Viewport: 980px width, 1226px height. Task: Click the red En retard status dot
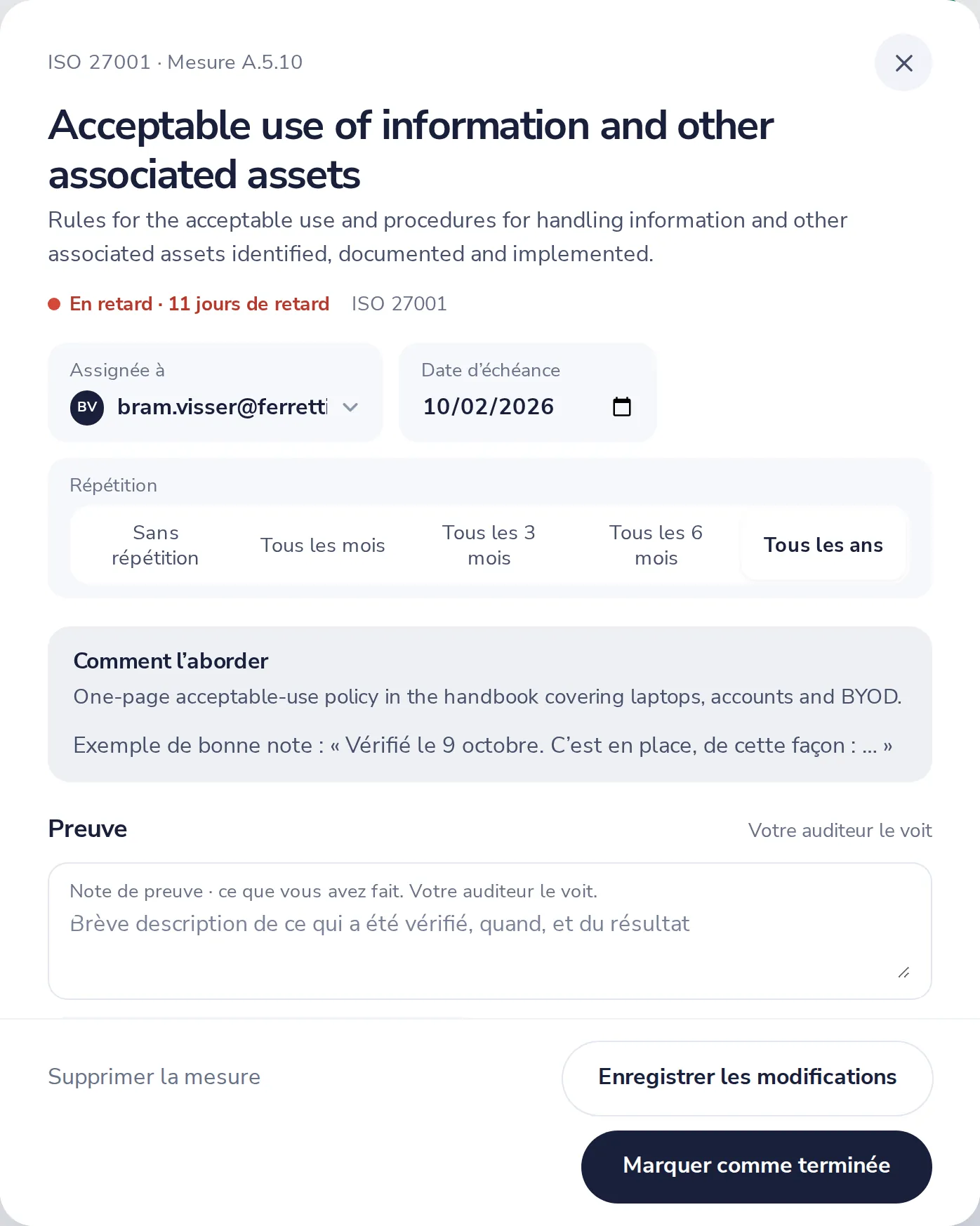54,304
